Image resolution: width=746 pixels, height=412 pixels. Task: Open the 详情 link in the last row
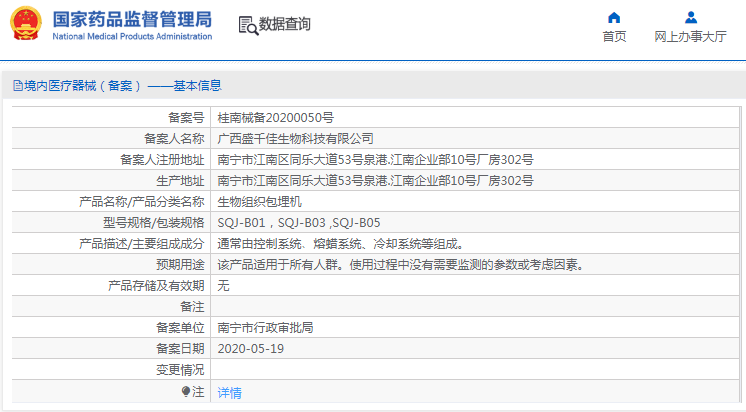tap(229, 393)
